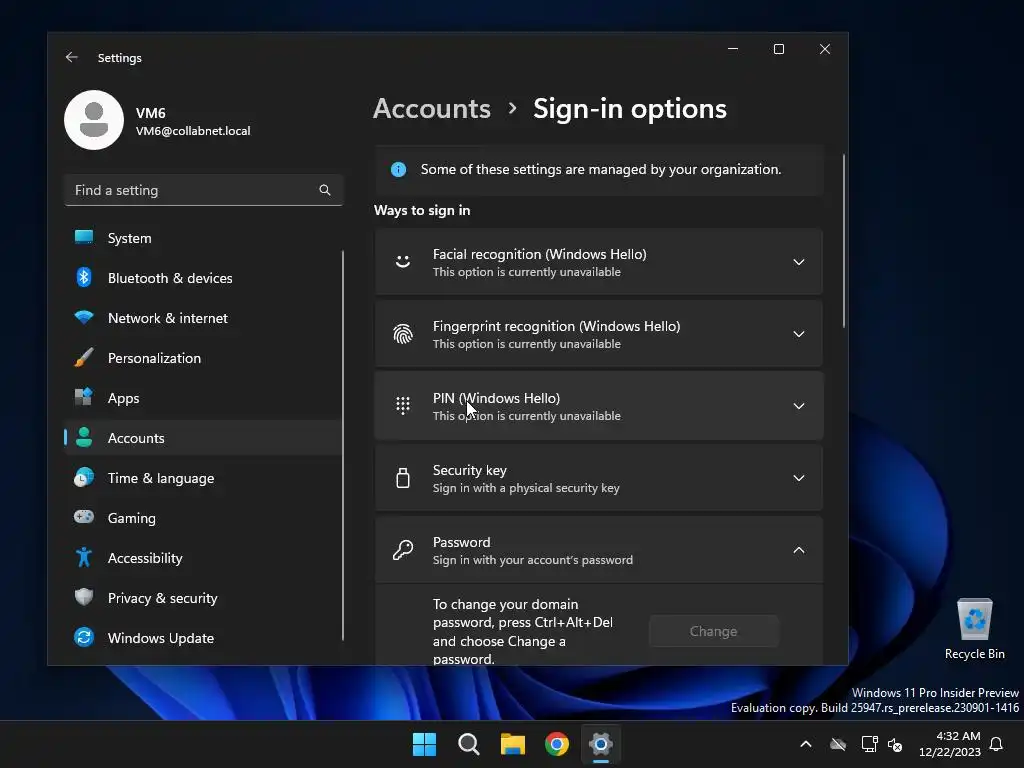
Task: Select Accessibility label
Action: [145, 558]
